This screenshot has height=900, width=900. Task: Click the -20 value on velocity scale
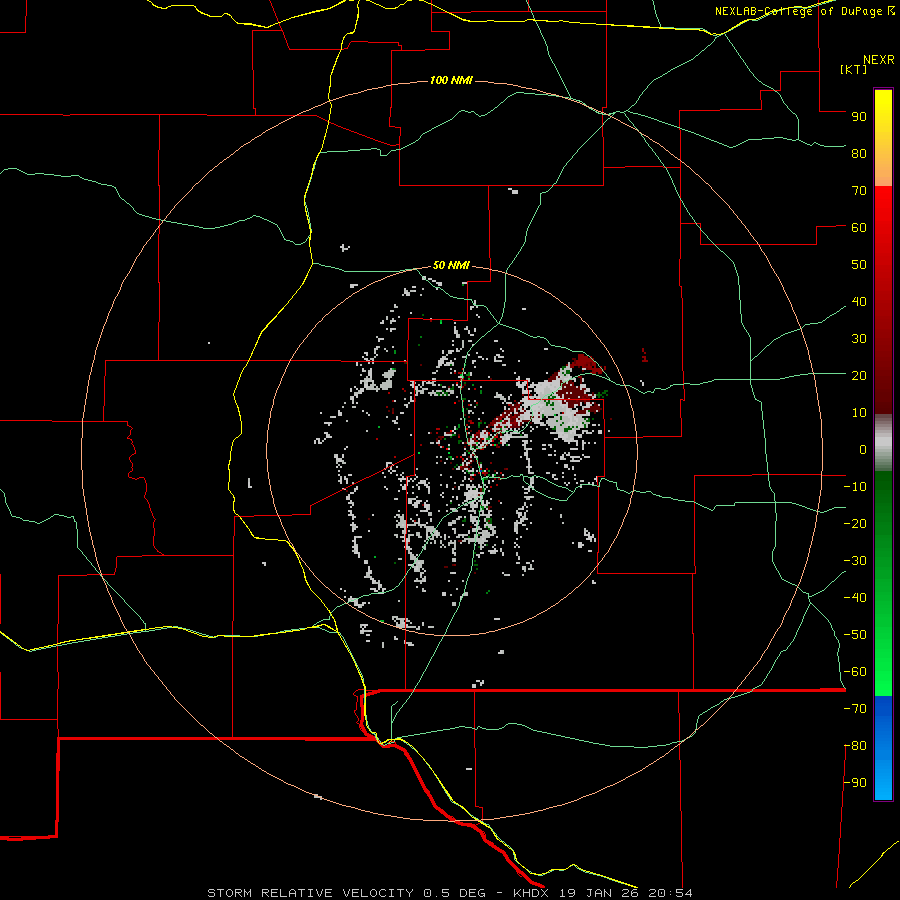(x=855, y=523)
